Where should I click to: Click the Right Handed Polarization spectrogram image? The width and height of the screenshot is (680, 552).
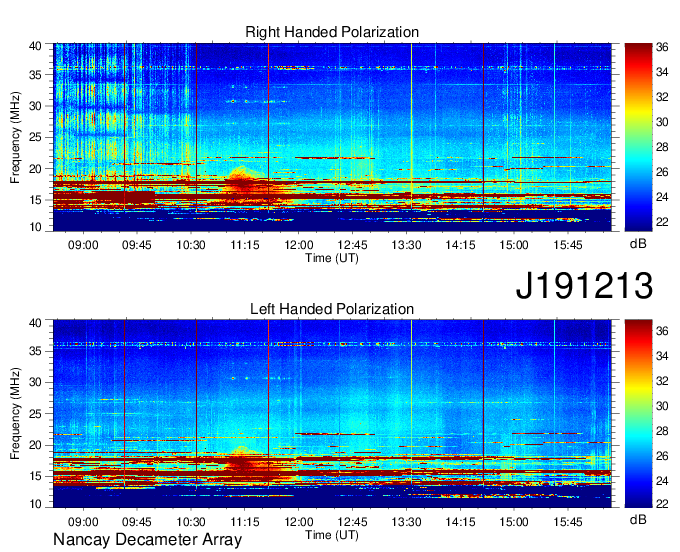(x=332, y=137)
